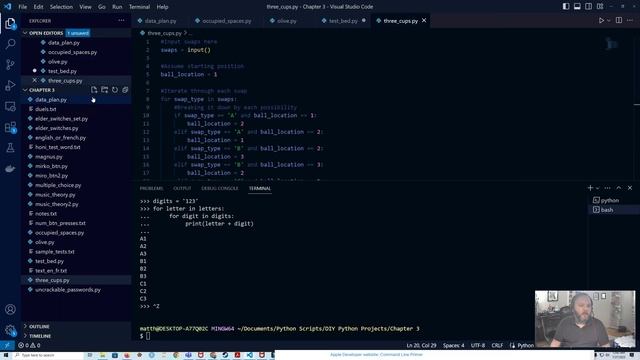Toggle the secondary side bar
This screenshot has height=360, width=640.
[589, 7]
